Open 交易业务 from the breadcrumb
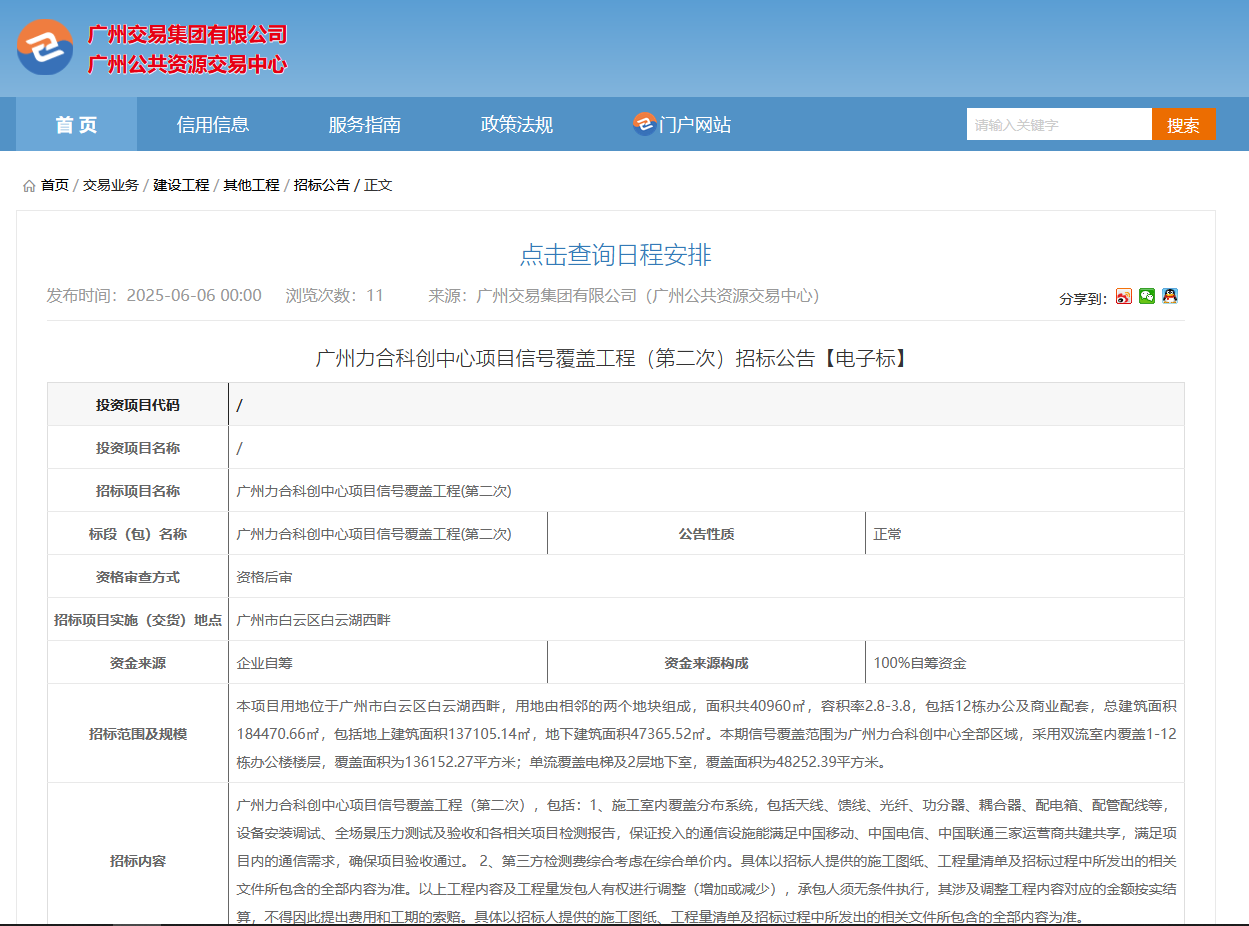The height and width of the screenshot is (926, 1249). coord(111,186)
